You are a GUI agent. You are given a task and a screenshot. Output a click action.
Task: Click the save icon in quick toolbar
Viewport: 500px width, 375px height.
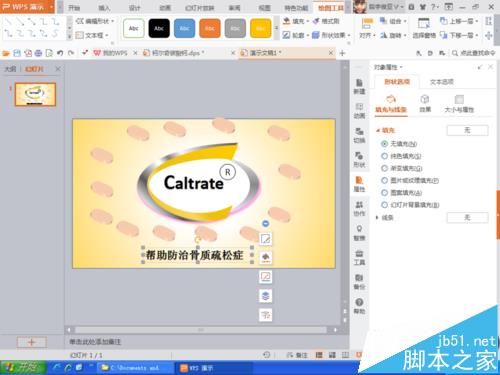pyautogui.click(x=17, y=53)
